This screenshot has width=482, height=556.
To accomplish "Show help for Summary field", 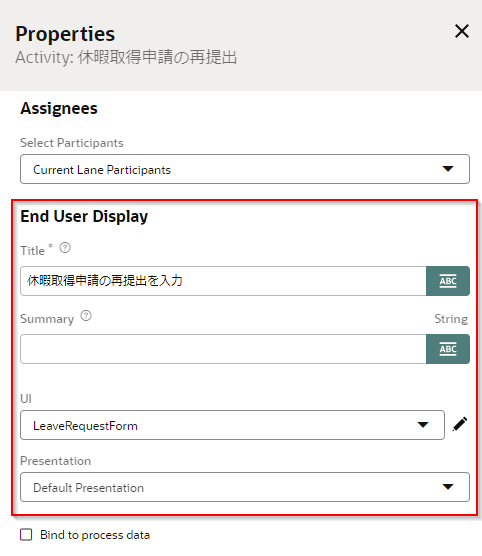I will coord(86,316).
